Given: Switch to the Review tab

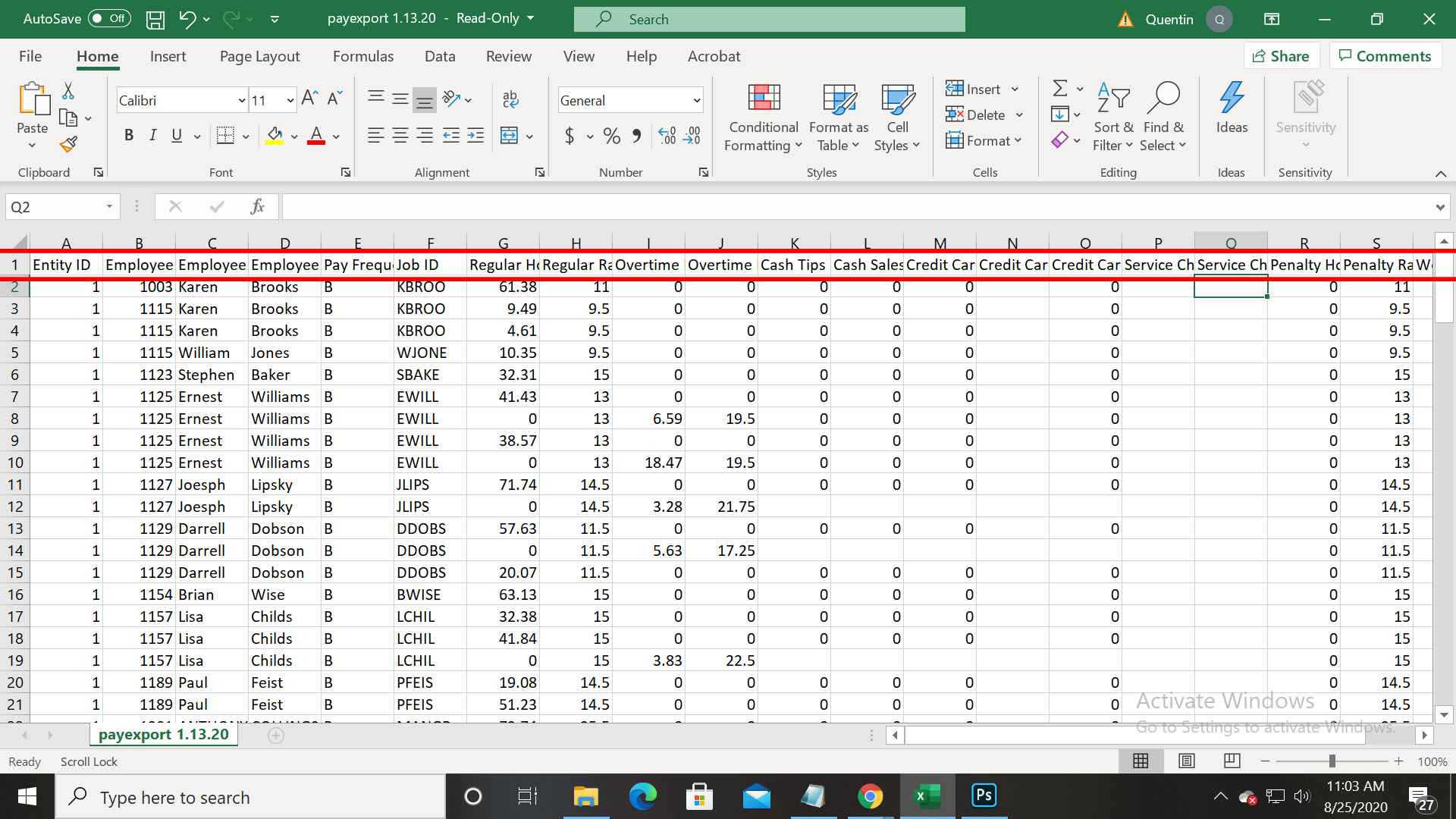Looking at the screenshot, I should (x=509, y=56).
